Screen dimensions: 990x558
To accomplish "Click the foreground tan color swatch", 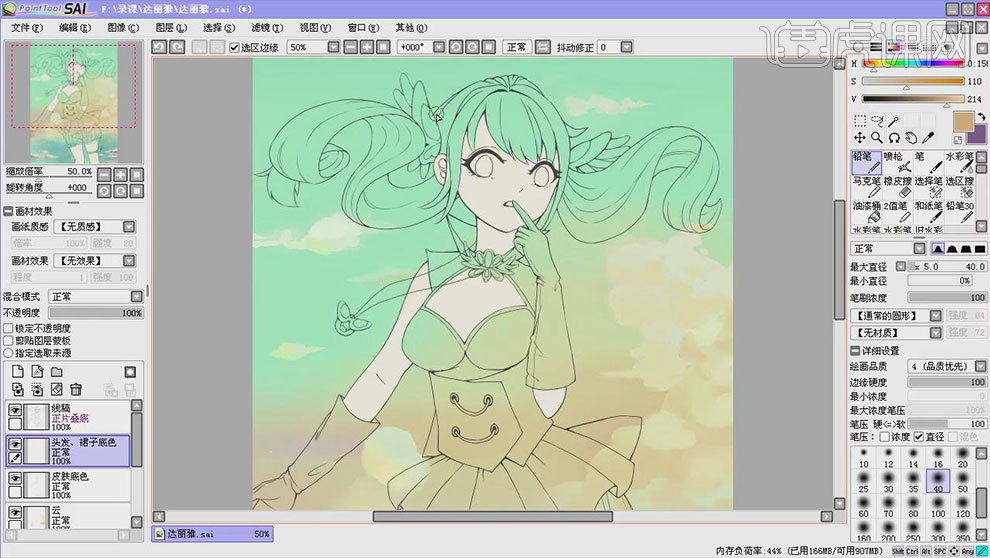I will [962, 121].
